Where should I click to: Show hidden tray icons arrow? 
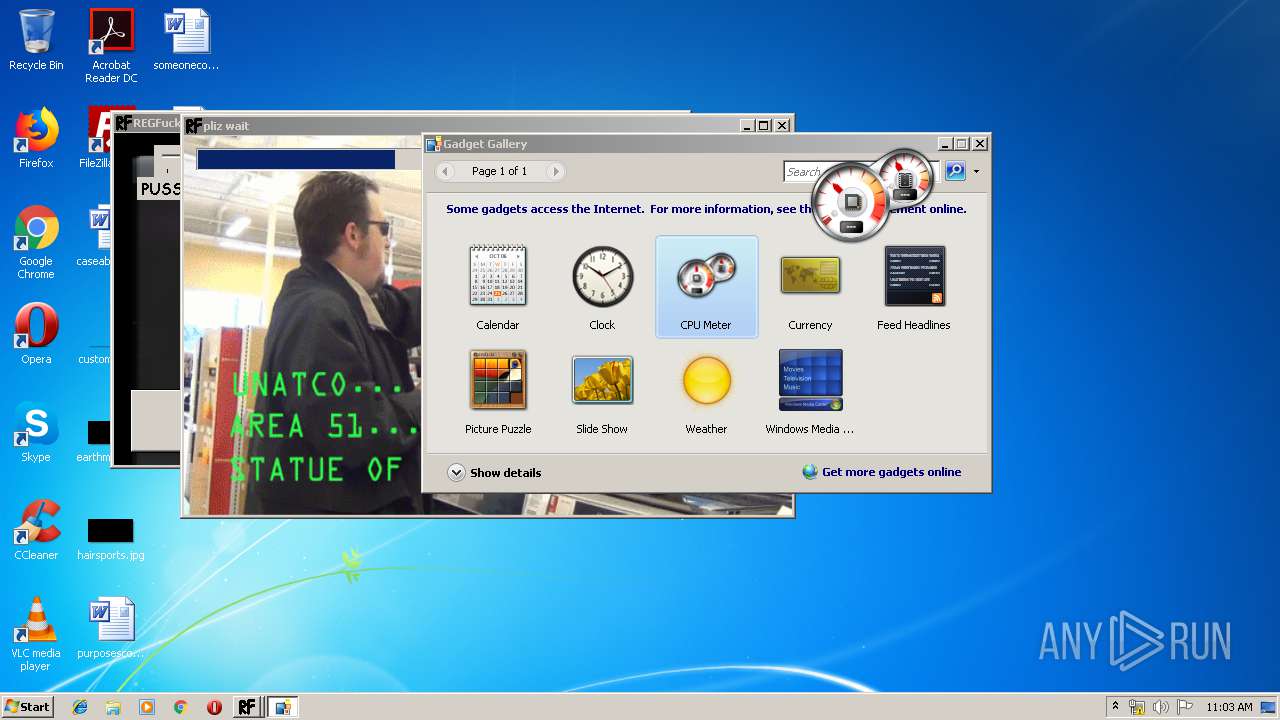pos(1116,706)
